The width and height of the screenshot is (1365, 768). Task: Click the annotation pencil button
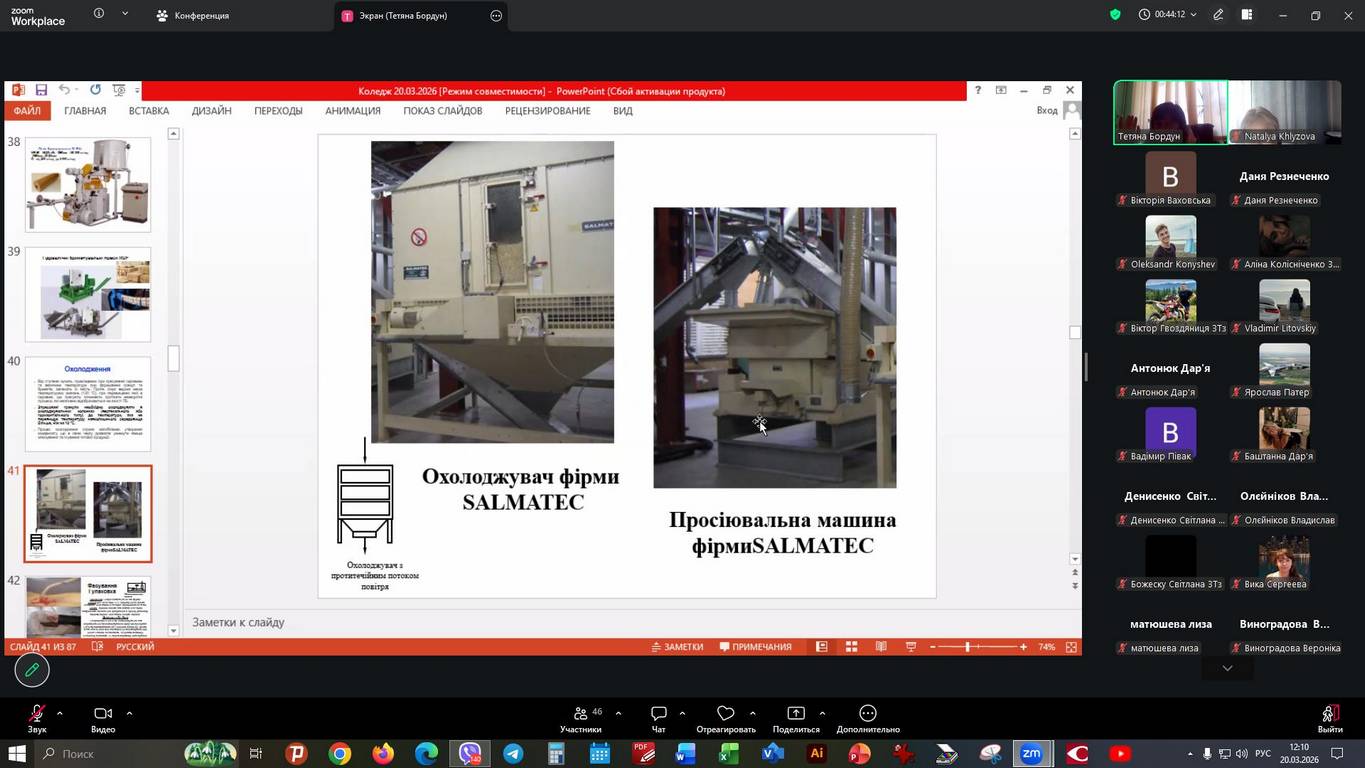pyautogui.click(x=32, y=670)
